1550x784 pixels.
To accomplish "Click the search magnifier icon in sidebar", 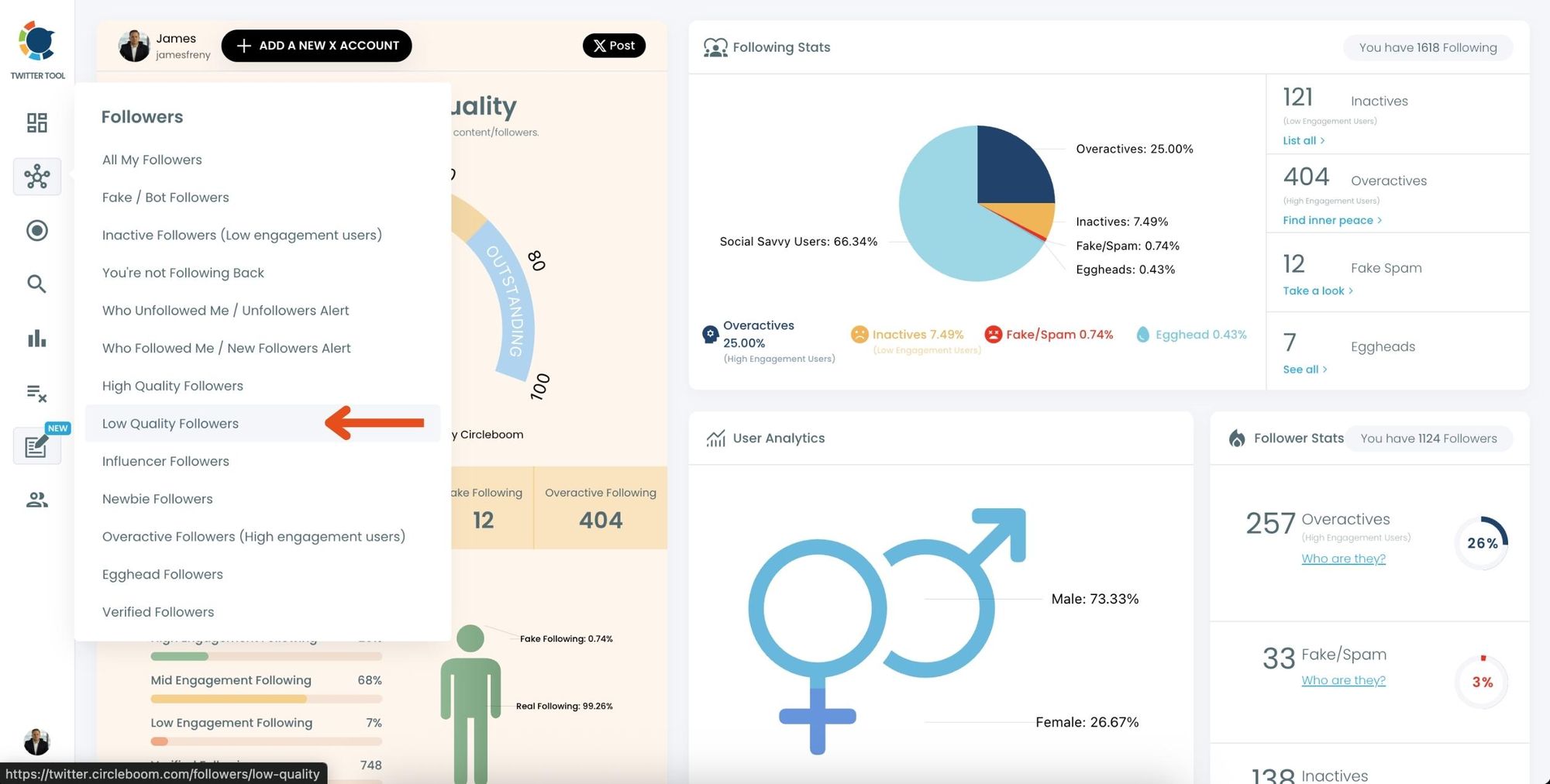I will pos(36,284).
